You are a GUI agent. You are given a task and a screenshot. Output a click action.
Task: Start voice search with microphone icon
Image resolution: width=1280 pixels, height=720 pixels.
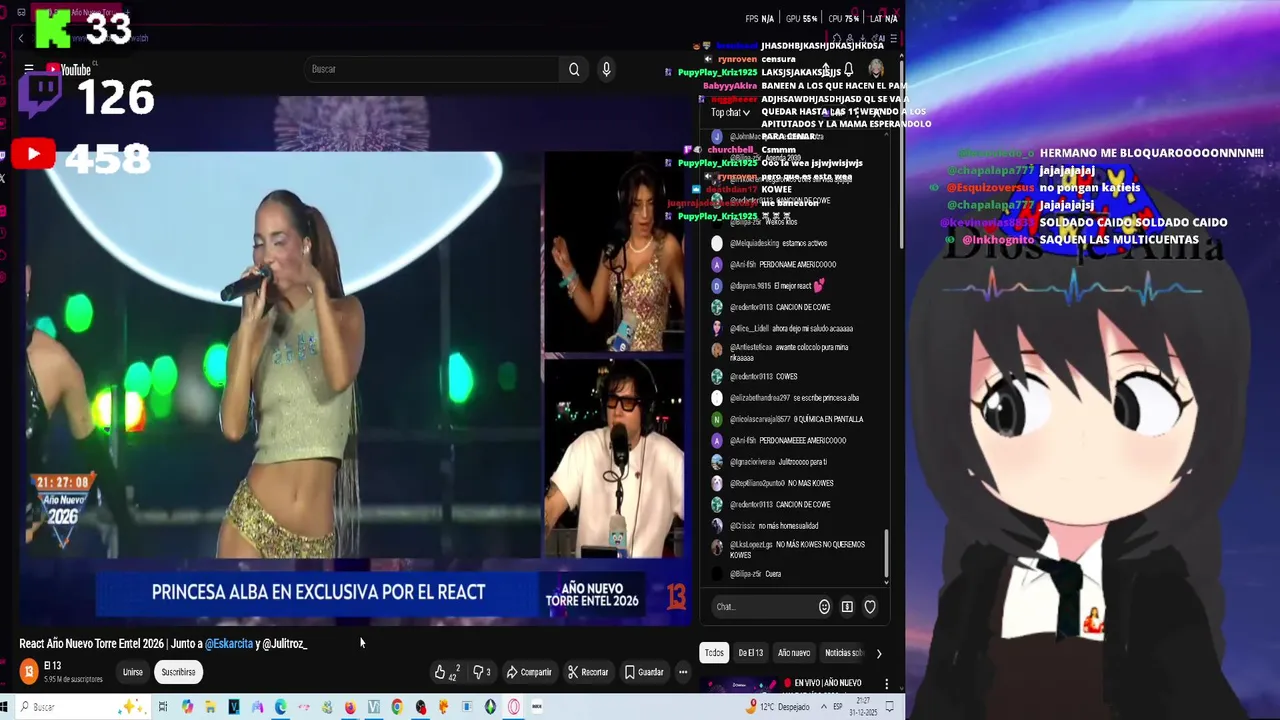click(x=606, y=69)
